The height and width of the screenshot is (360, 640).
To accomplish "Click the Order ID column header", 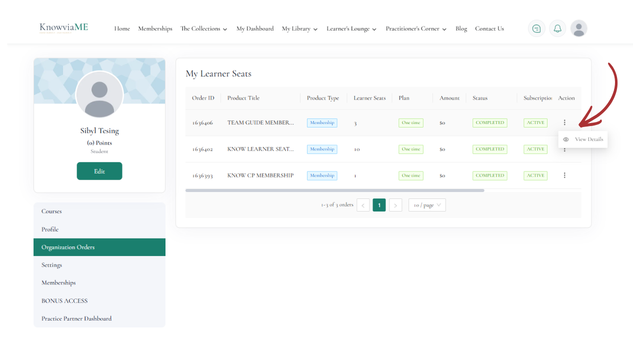I will (x=203, y=98).
